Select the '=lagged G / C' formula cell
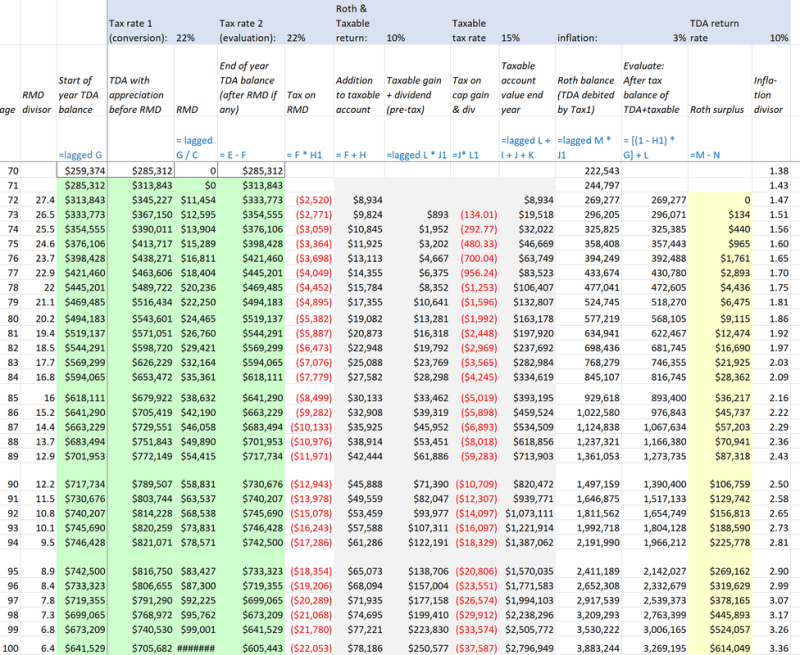 coord(194,147)
